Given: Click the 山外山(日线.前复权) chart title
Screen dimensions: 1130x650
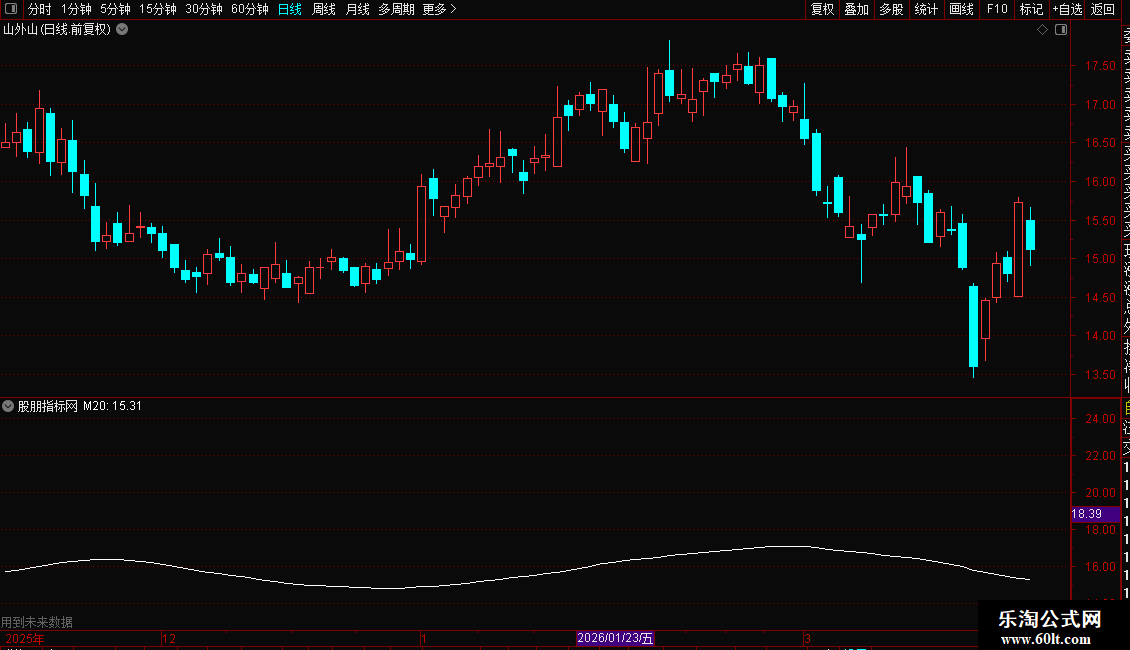Looking at the screenshot, I should click(x=57, y=30).
